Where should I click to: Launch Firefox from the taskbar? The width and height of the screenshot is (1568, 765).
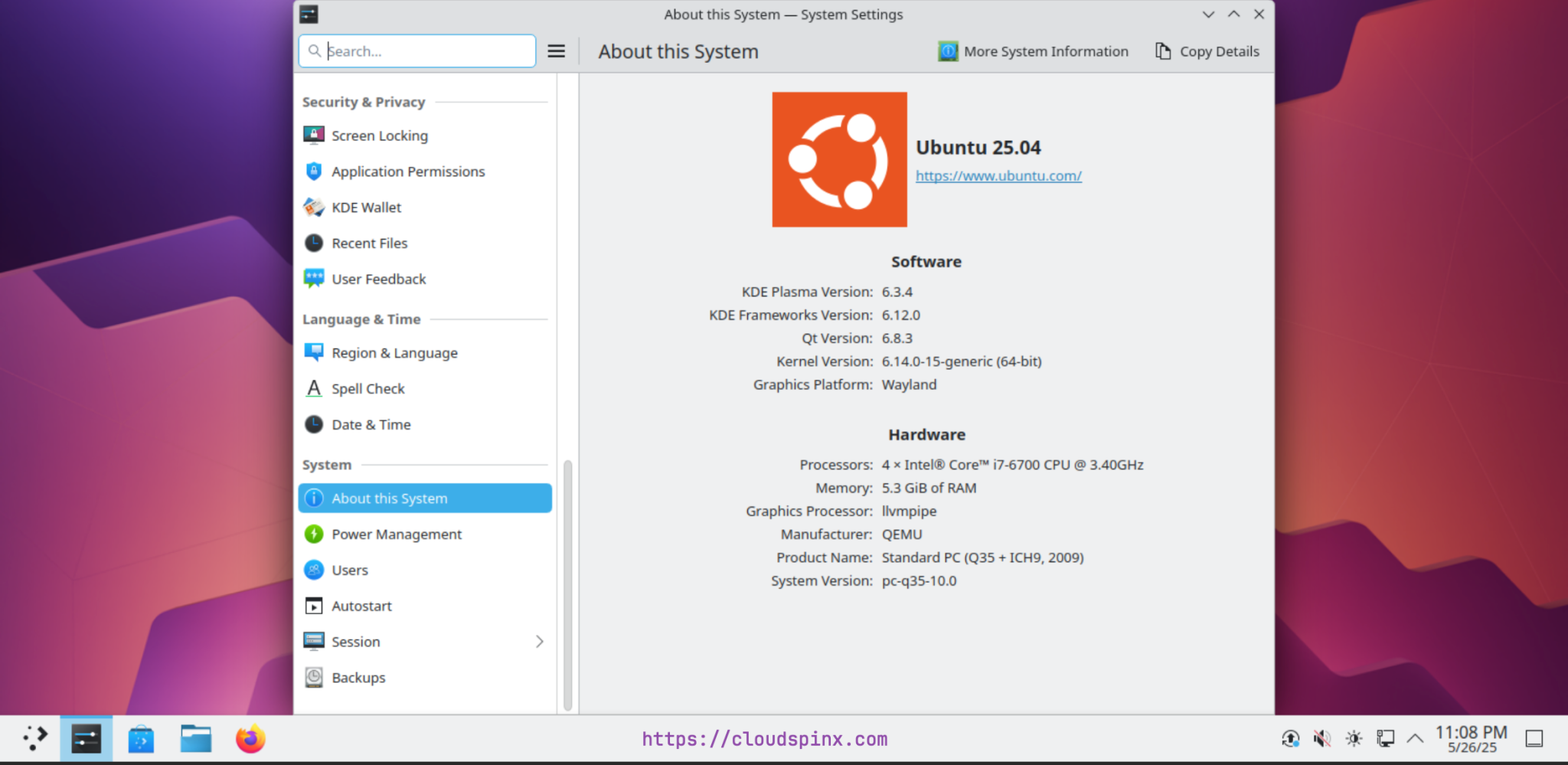click(x=250, y=738)
